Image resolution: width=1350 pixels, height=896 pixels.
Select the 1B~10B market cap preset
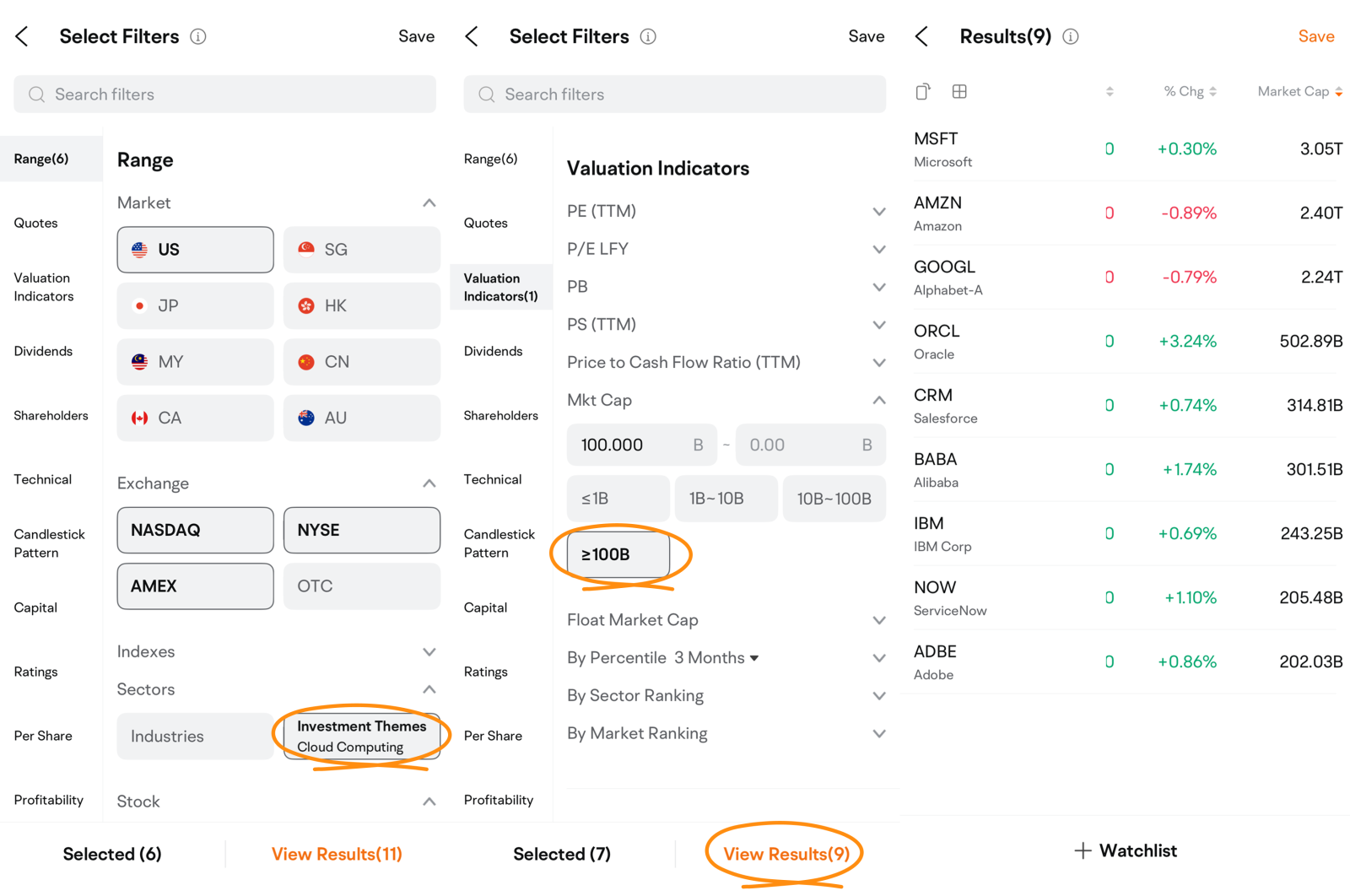coord(726,499)
